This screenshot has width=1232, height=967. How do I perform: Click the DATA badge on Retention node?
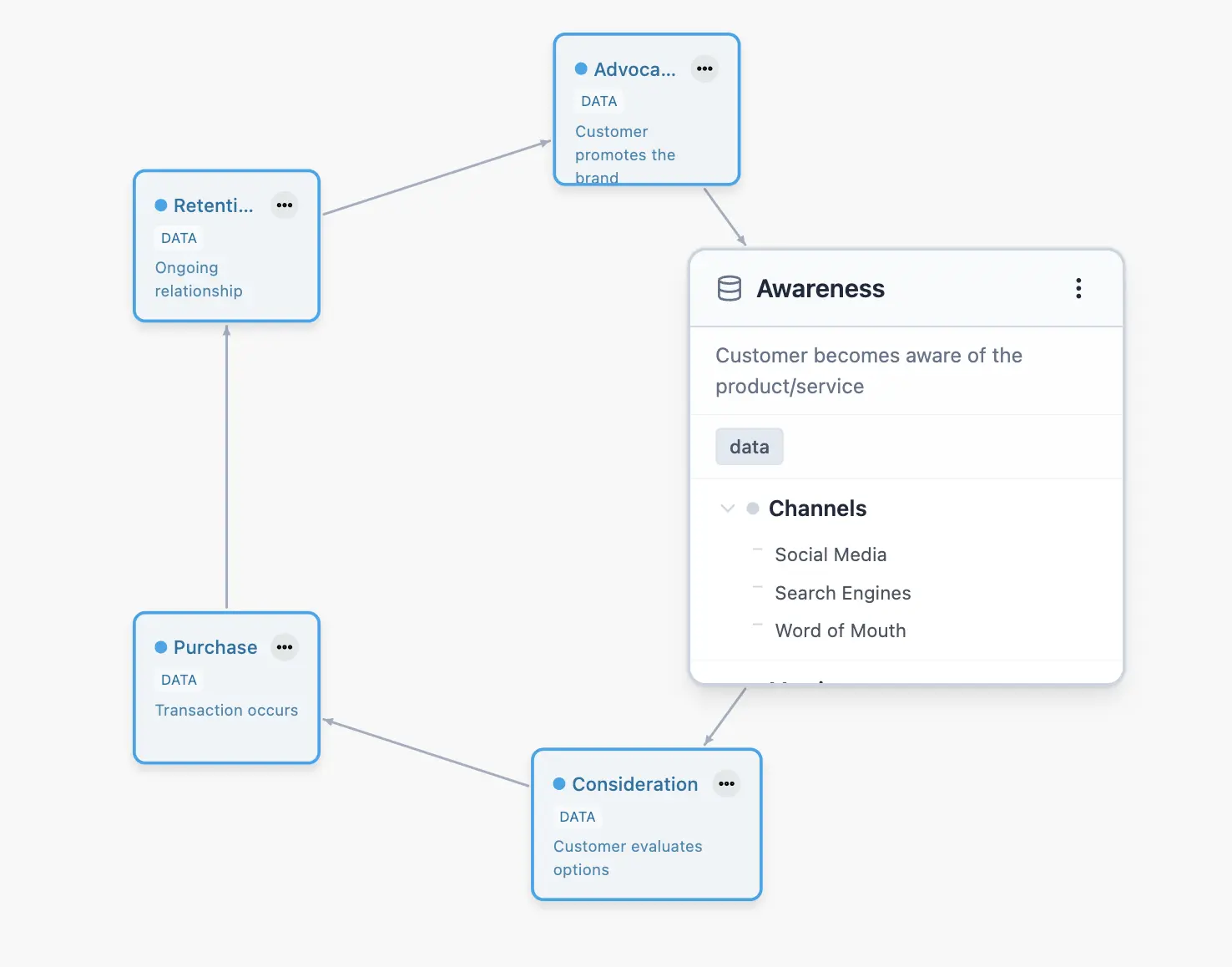[x=179, y=238]
